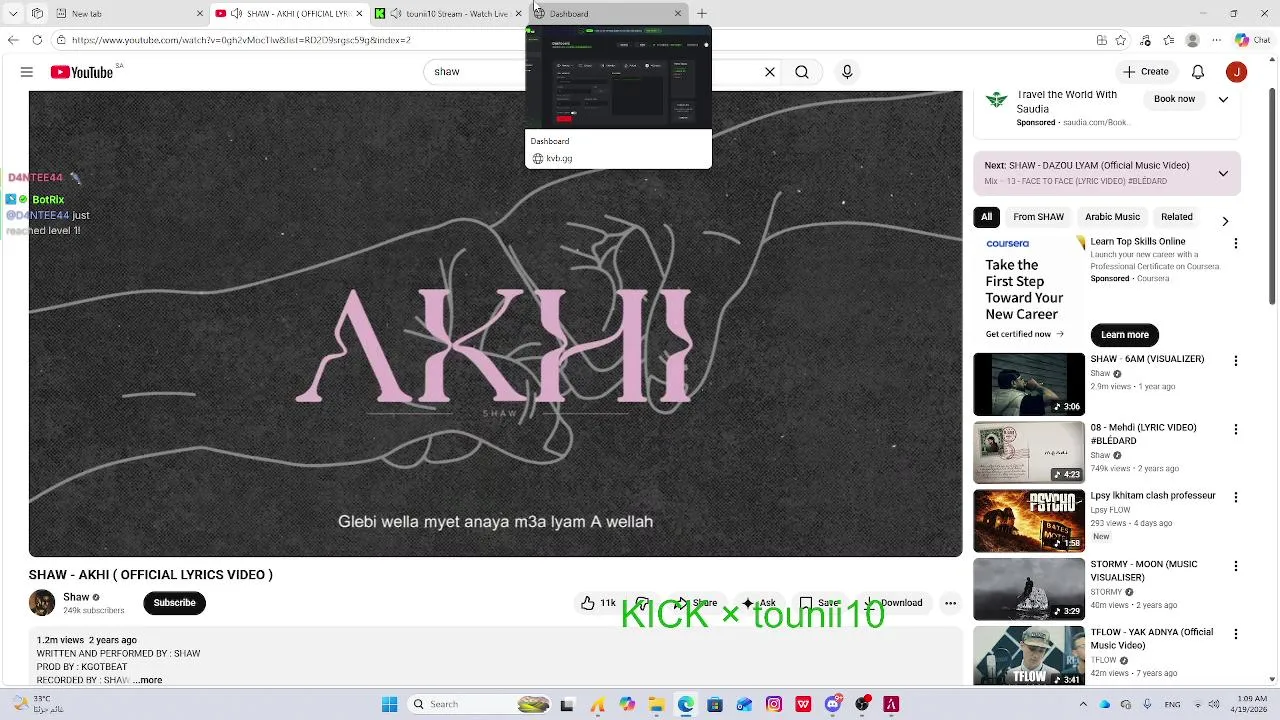Click Get certified now link
The height and width of the screenshot is (720, 1280).
point(1025,334)
